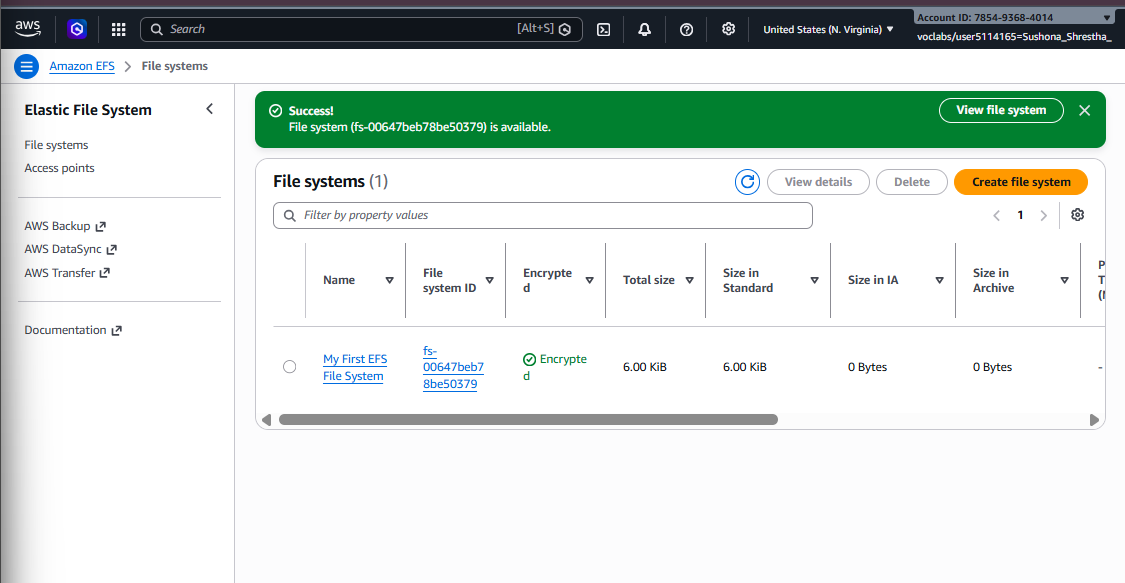Open the fs-00647beb78be50379 ID link
Image resolution: width=1125 pixels, height=583 pixels.
tap(453, 367)
